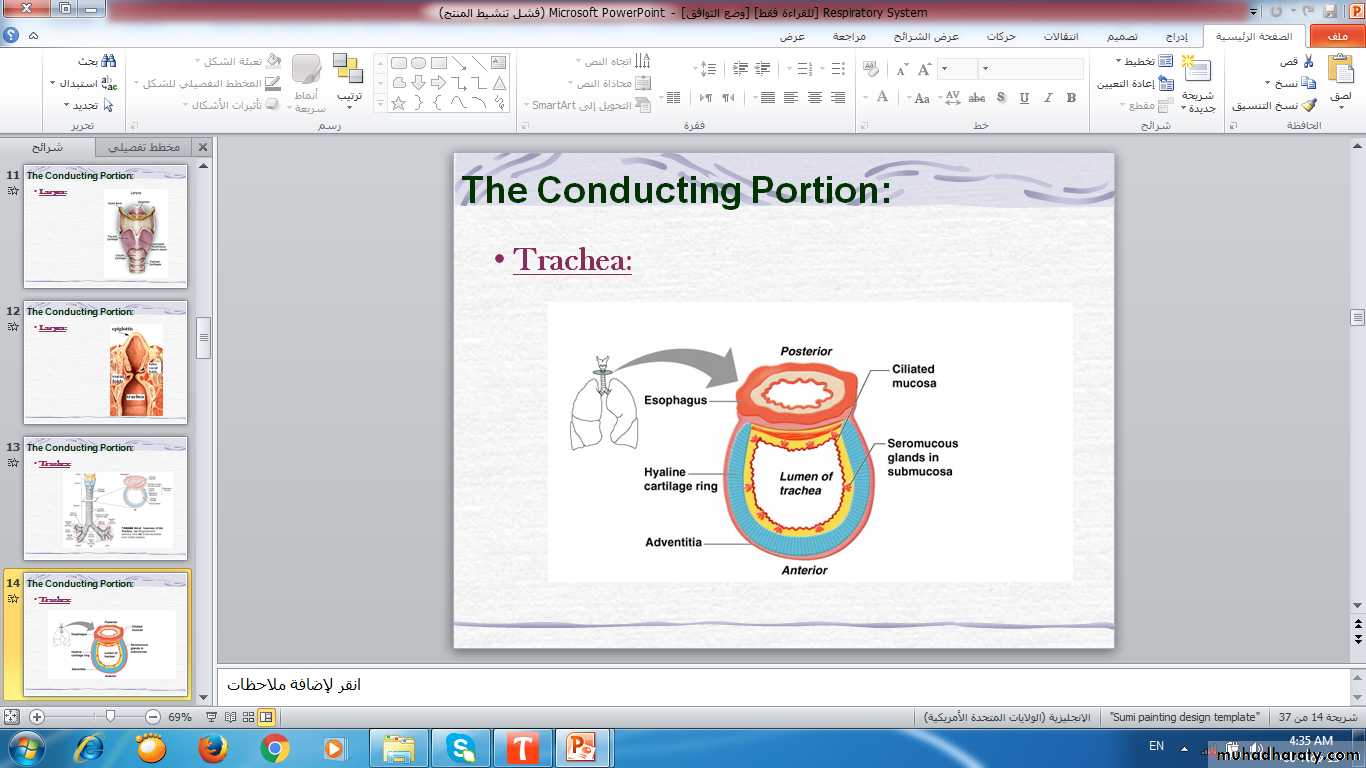
Task: Open the Insert (إدراج) ribbon tab
Action: pyautogui.click(x=1177, y=37)
